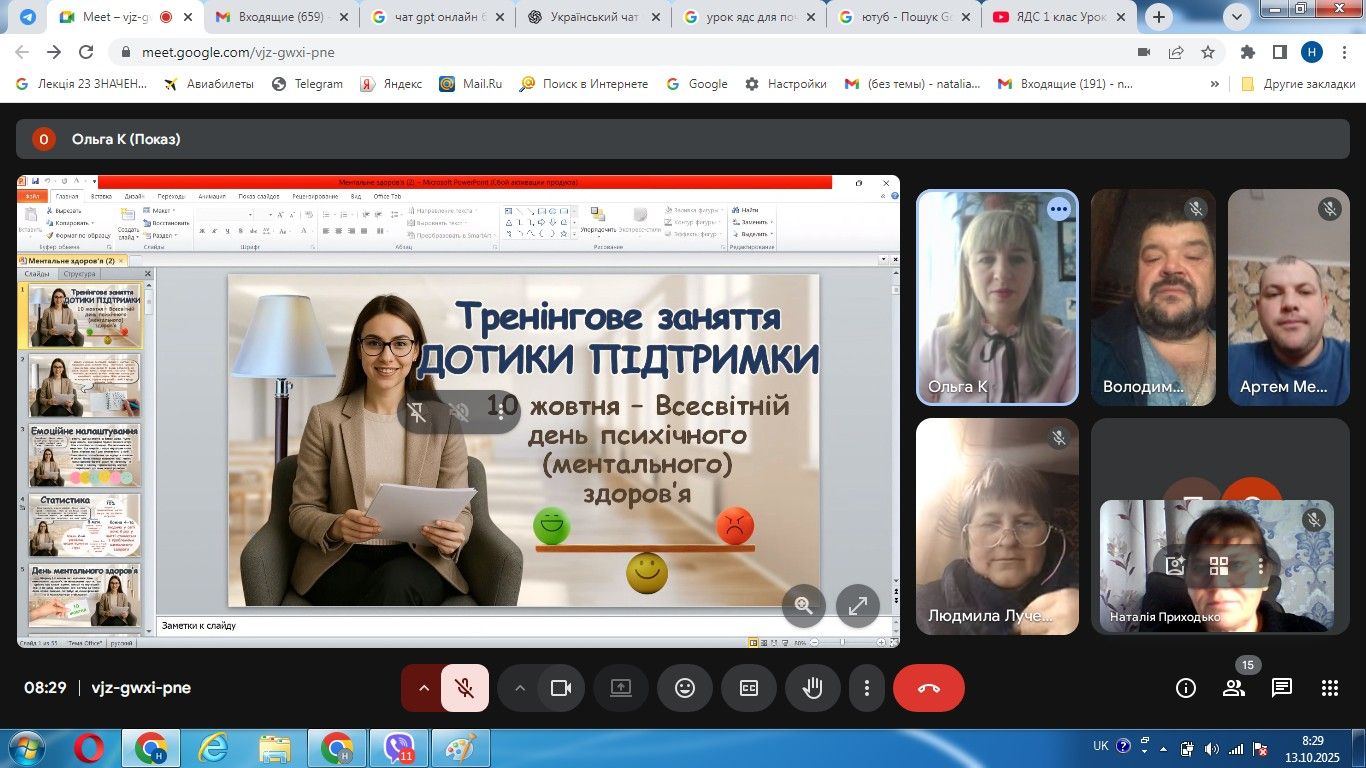This screenshot has height=768, width=1366.
Task: Show the participants list panel
Action: coord(1234,688)
